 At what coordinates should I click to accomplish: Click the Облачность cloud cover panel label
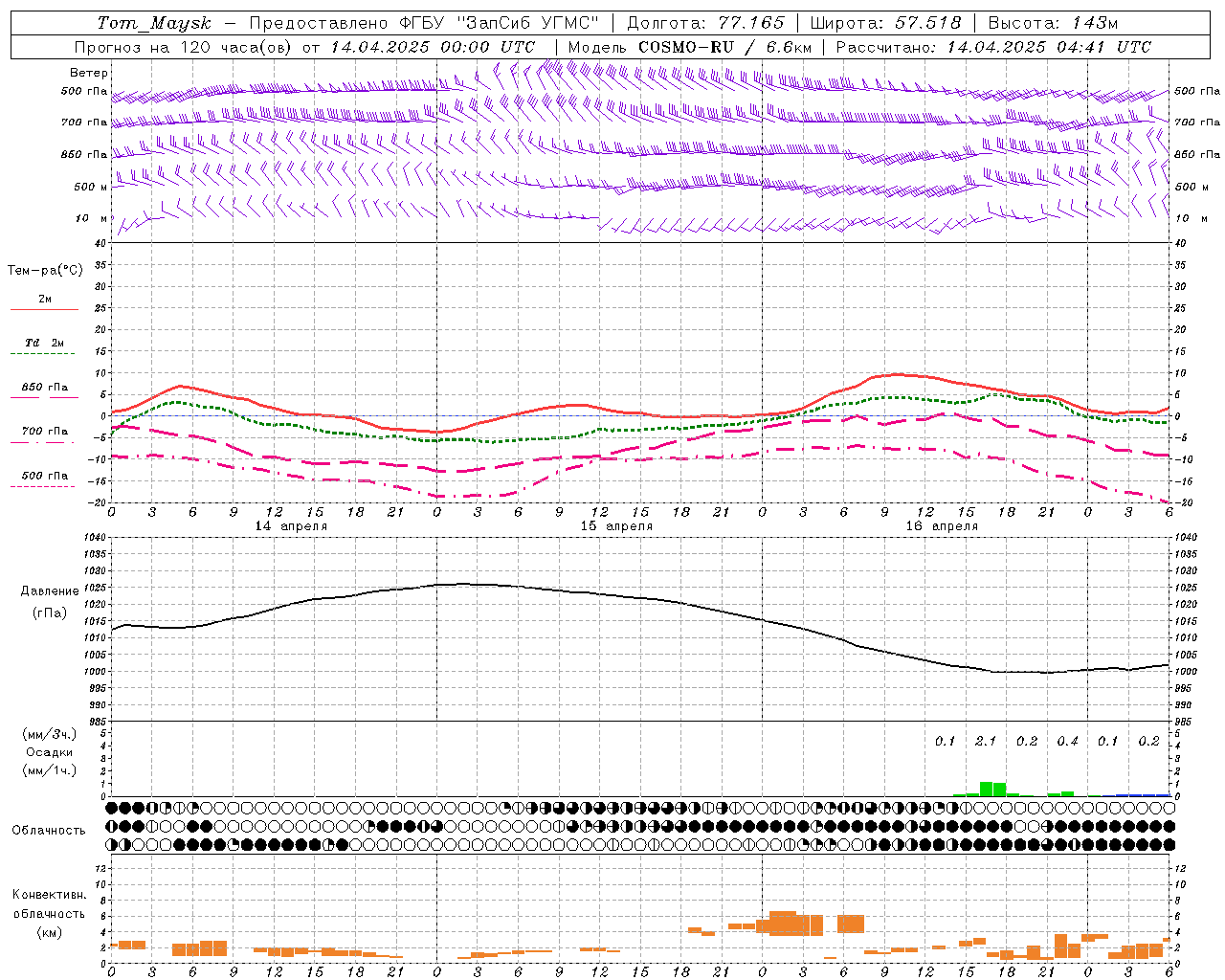coord(49,831)
